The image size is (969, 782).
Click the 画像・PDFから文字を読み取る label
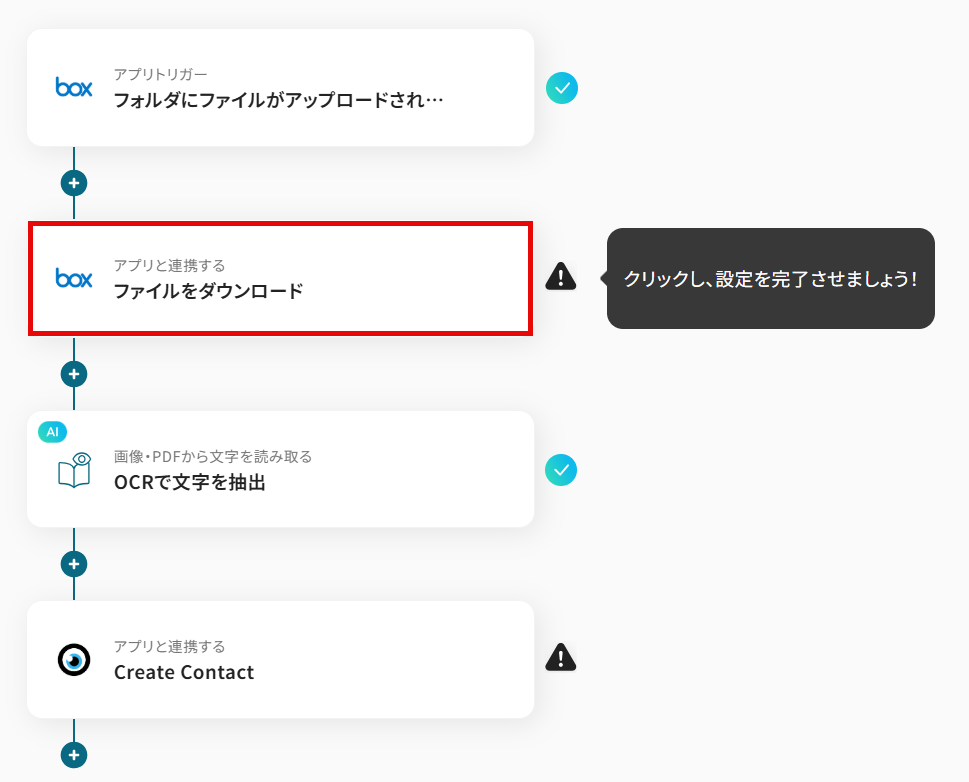tap(213, 457)
